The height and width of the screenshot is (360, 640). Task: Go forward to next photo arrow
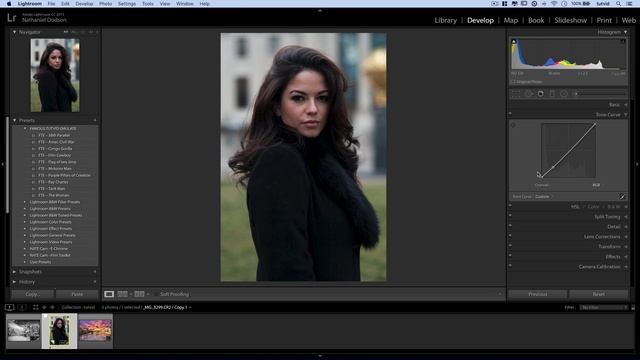(52, 307)
